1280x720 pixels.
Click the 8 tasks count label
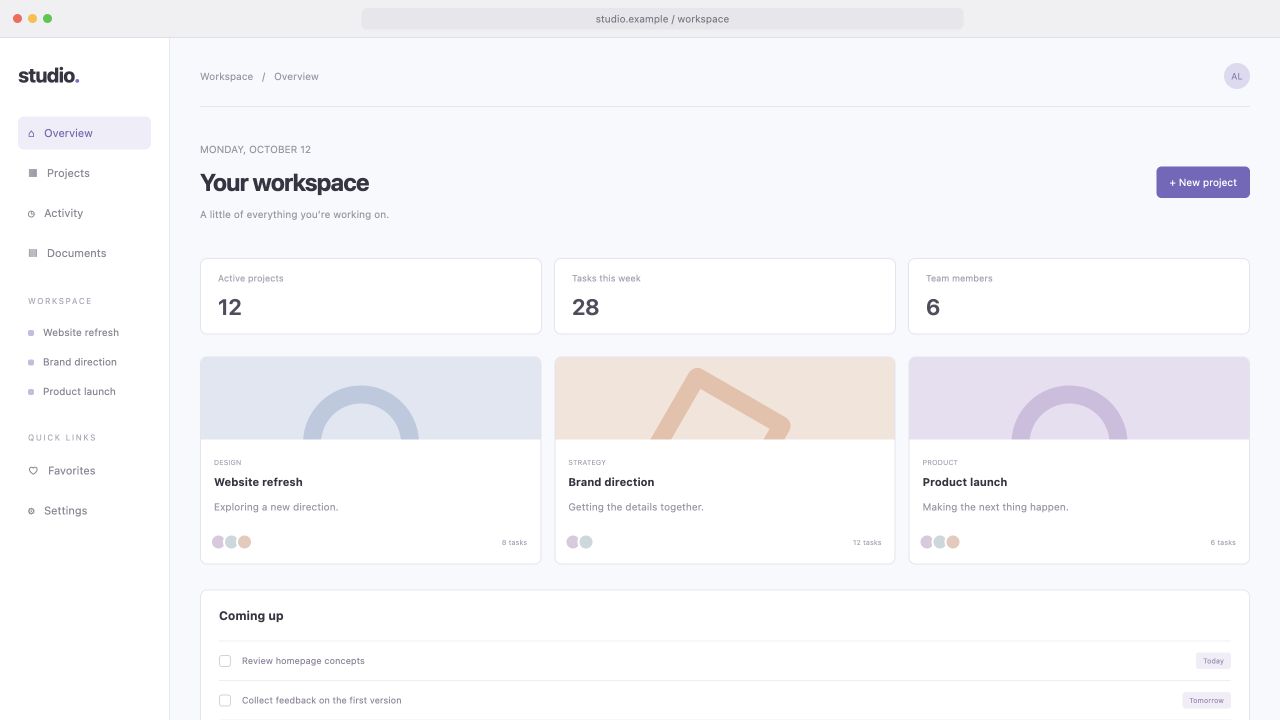pyautogui.click(x=514, y=543)
